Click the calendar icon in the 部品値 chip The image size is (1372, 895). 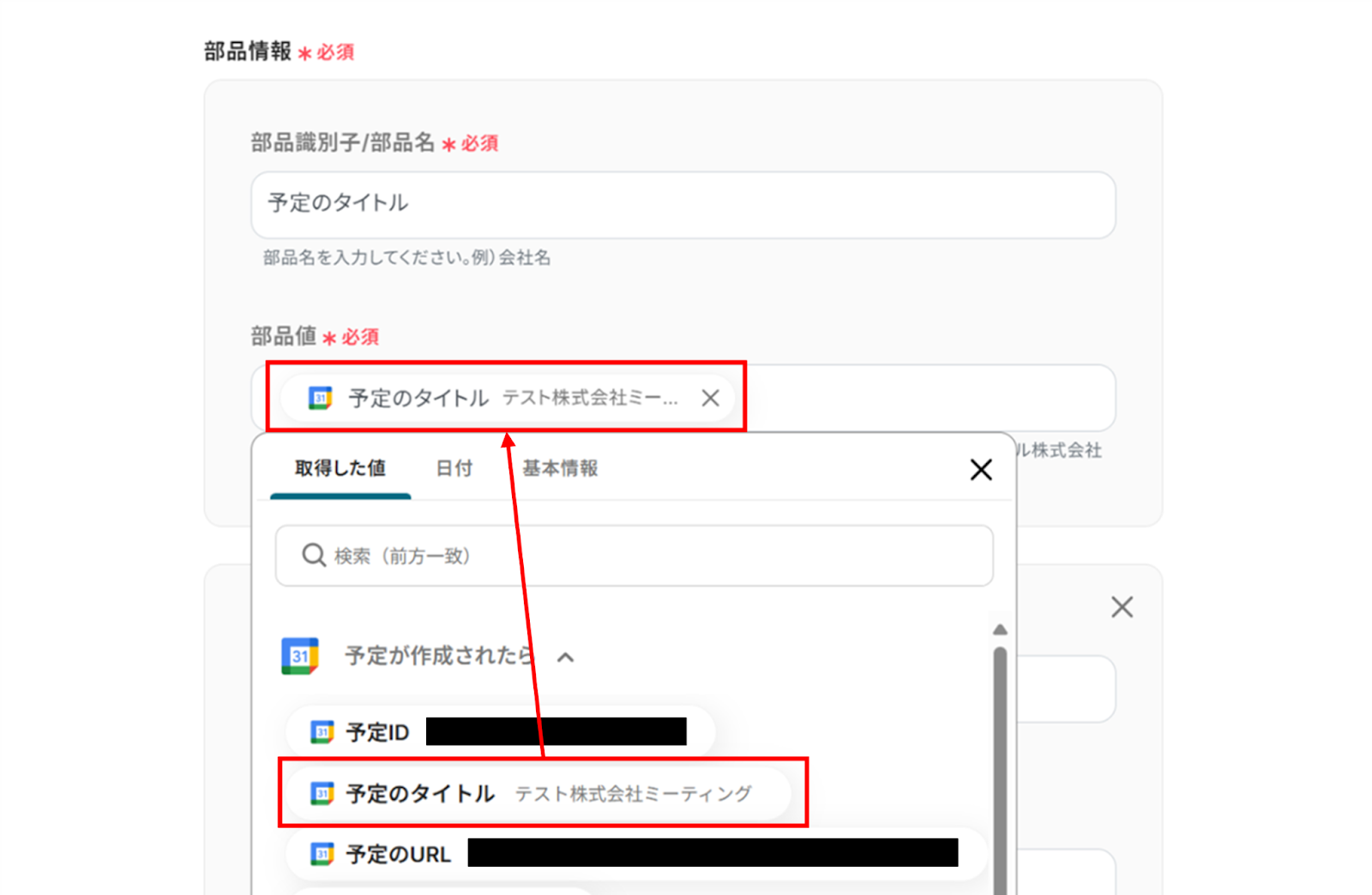(x=320, y=398)
